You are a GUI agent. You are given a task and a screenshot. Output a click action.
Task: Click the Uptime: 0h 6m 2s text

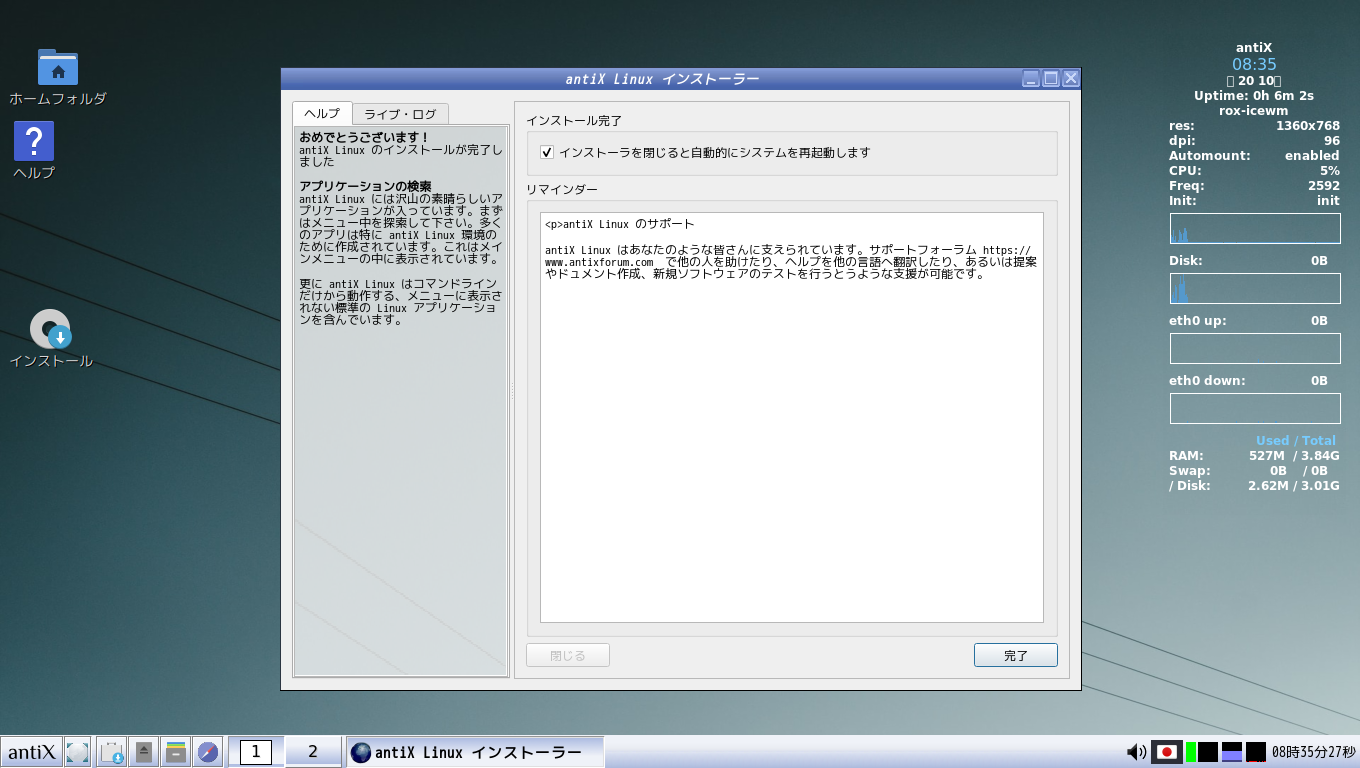1254,96
